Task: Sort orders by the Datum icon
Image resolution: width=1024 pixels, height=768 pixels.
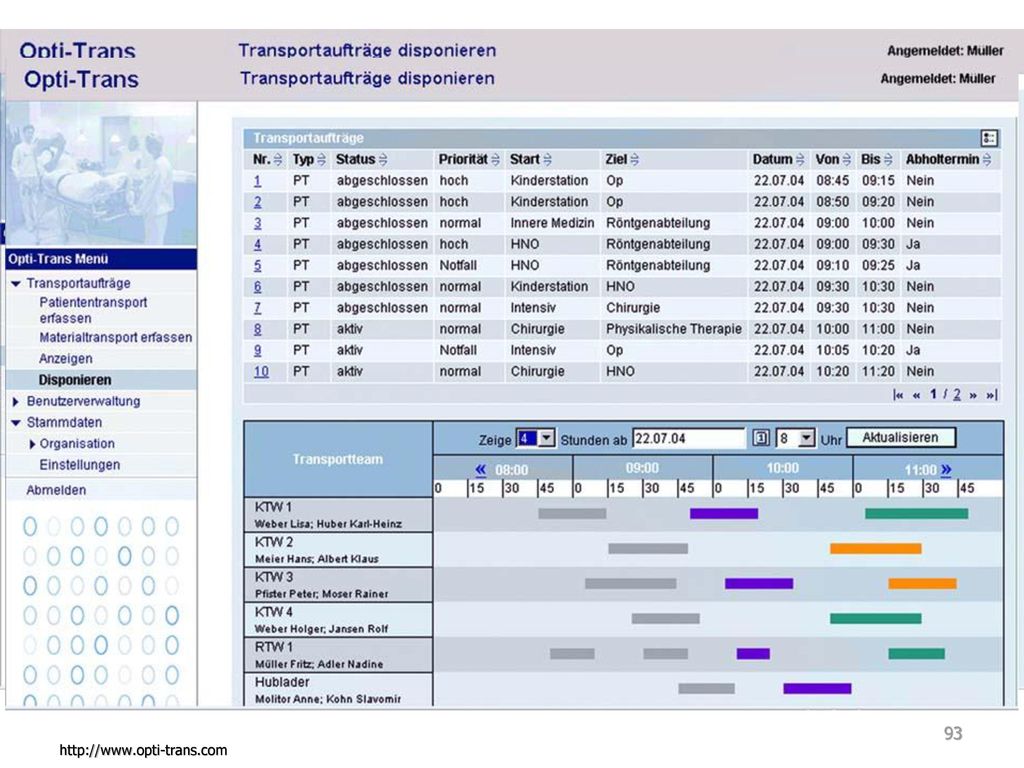Action: (800, 159)
